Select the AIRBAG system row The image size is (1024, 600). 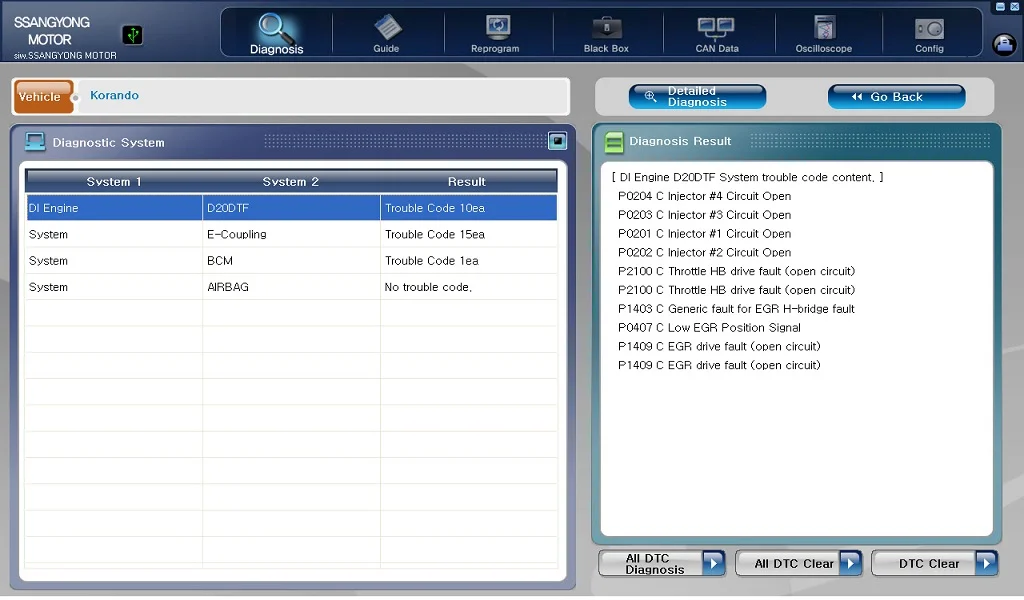click(291, 287)
